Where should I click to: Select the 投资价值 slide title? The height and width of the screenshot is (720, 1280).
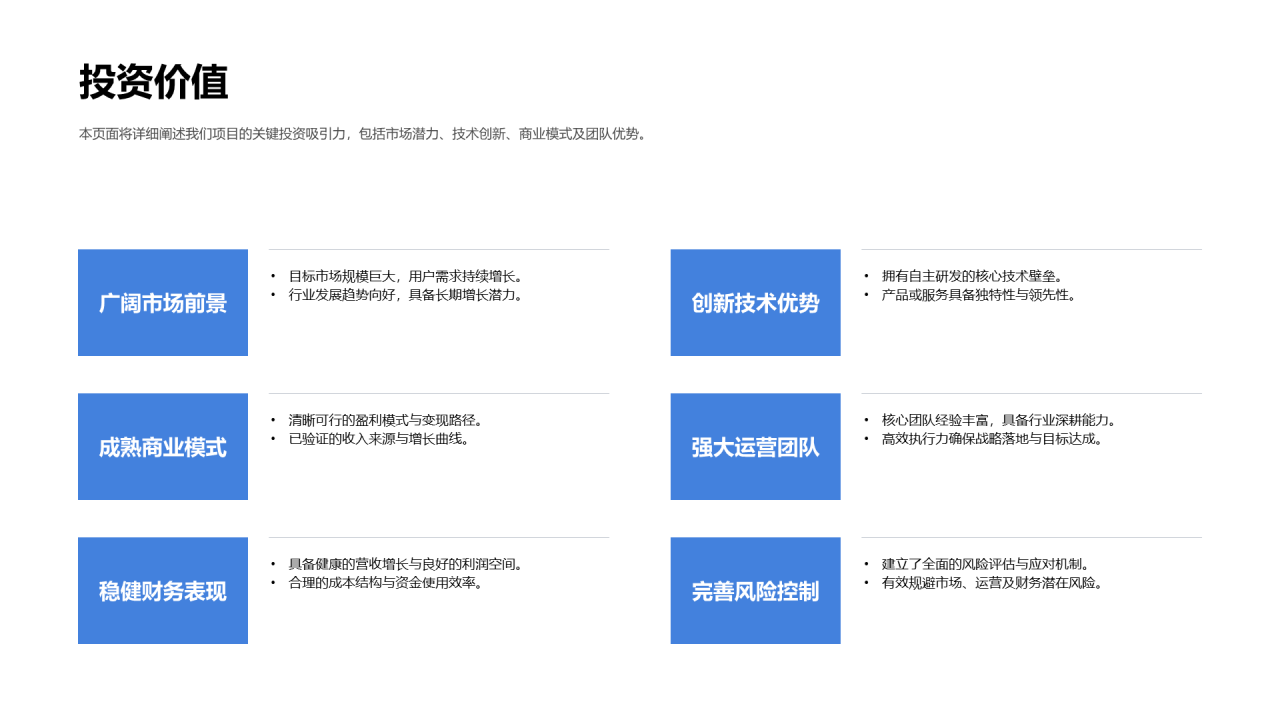pos(154,82)
